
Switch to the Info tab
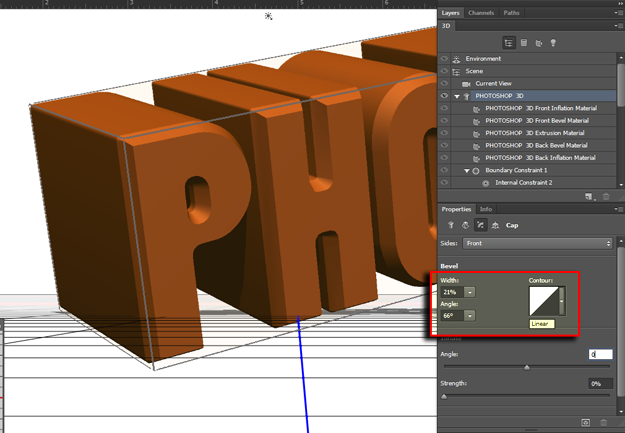[x=486, y=209]
